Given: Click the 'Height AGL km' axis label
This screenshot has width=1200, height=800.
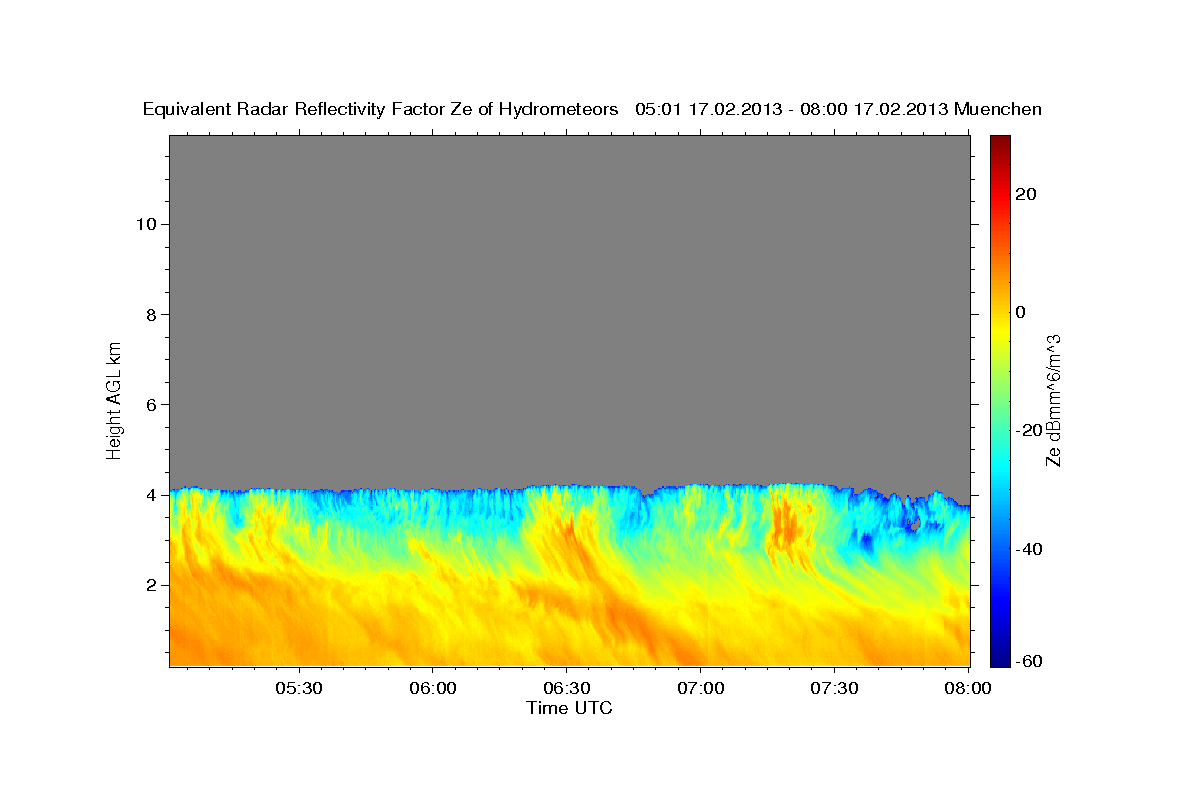Looking at the screenshot, I should click(114, 399).
